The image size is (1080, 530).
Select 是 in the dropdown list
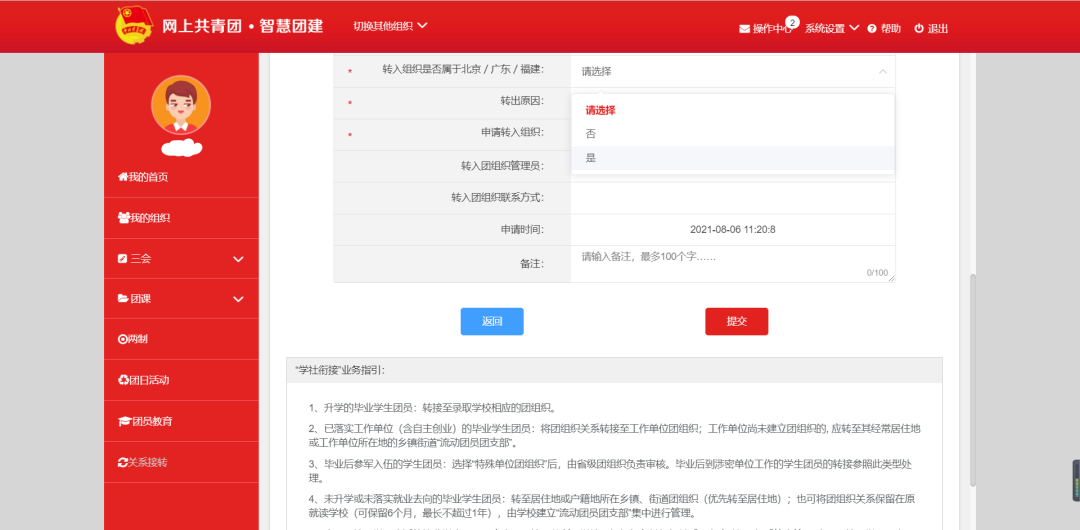pos(591,158)
